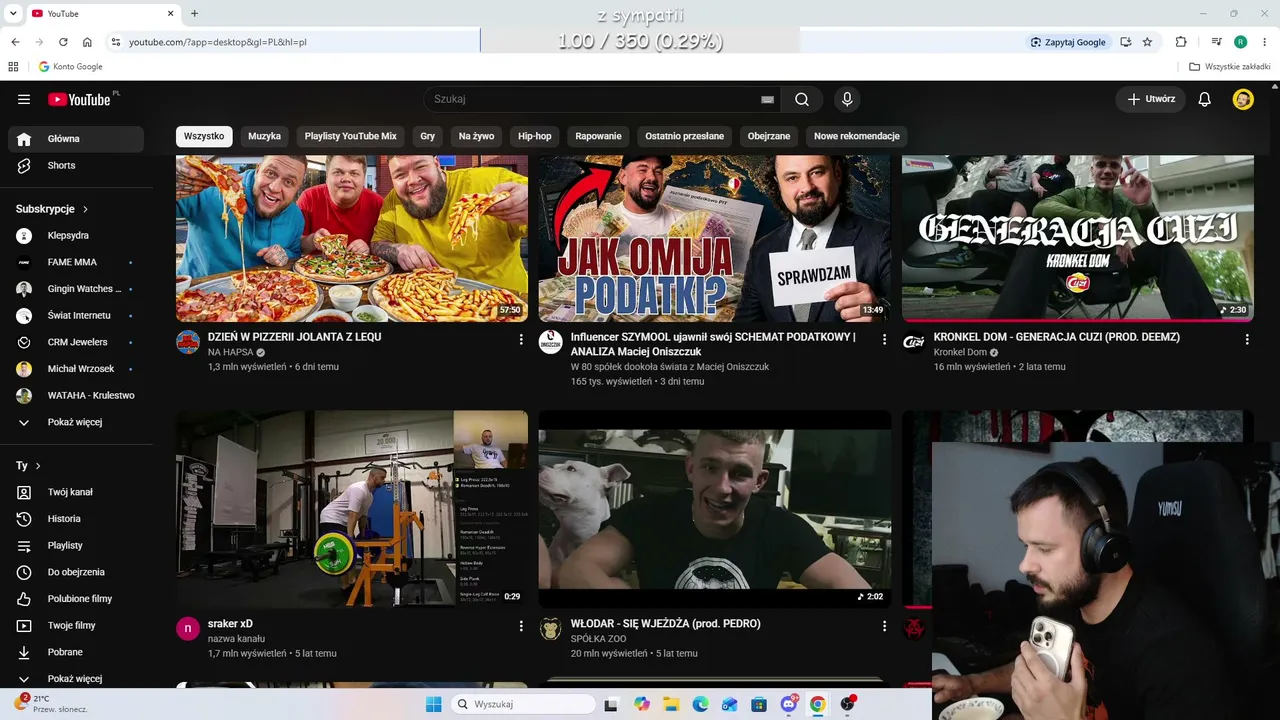
Task: Open the JAK OMIJA PODATKI video thumbnail
Action: (x=714, y=238)
